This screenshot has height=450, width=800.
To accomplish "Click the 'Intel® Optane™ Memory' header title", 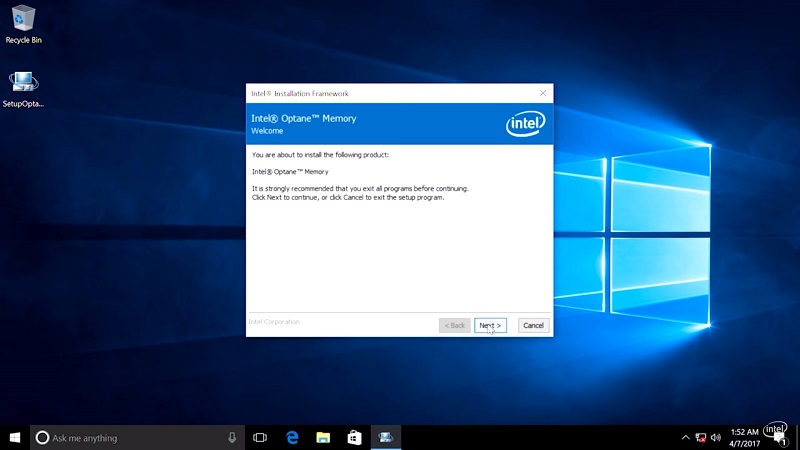I will [304, 118].
